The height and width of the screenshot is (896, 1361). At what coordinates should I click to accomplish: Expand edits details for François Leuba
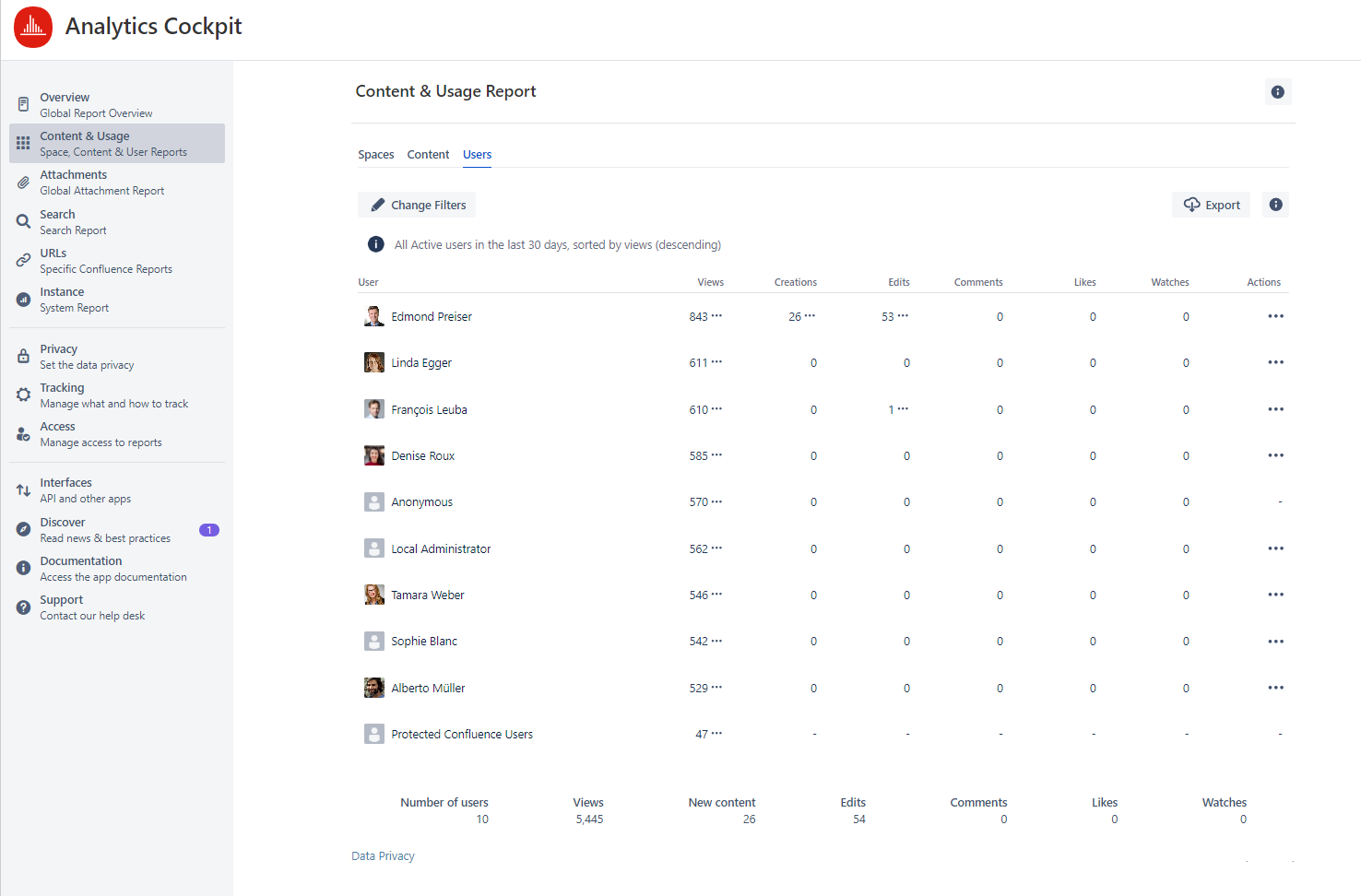tap(903, 408)
